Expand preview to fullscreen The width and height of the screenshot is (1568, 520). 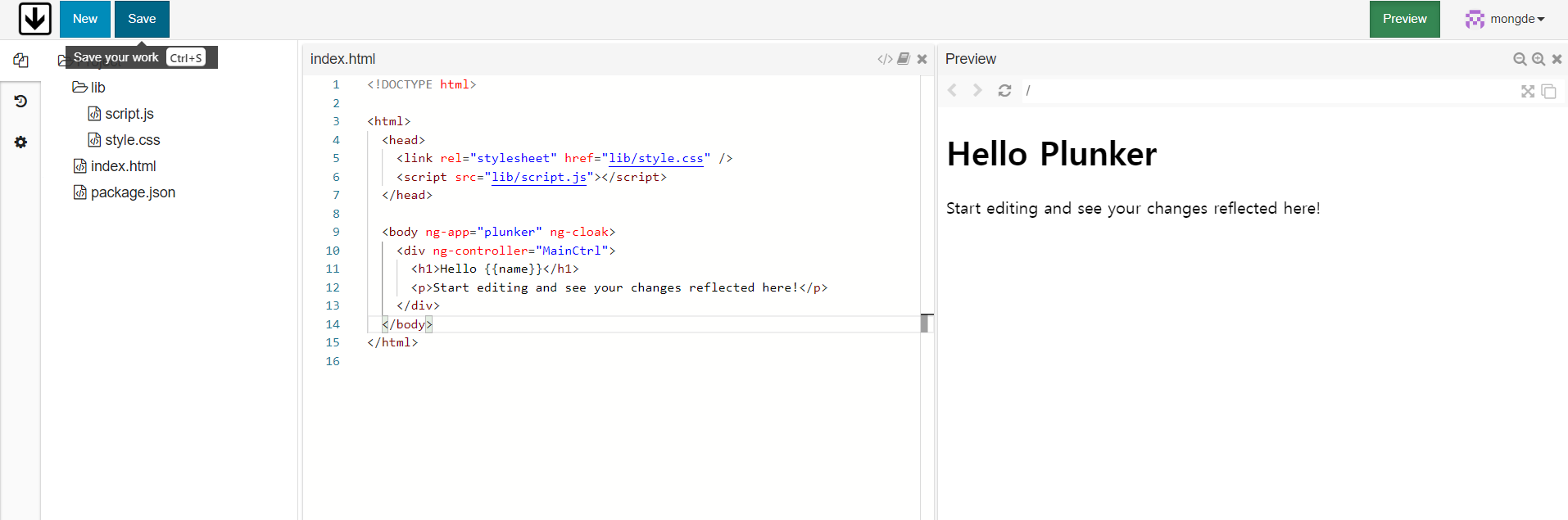click(x=1528, y=91)
